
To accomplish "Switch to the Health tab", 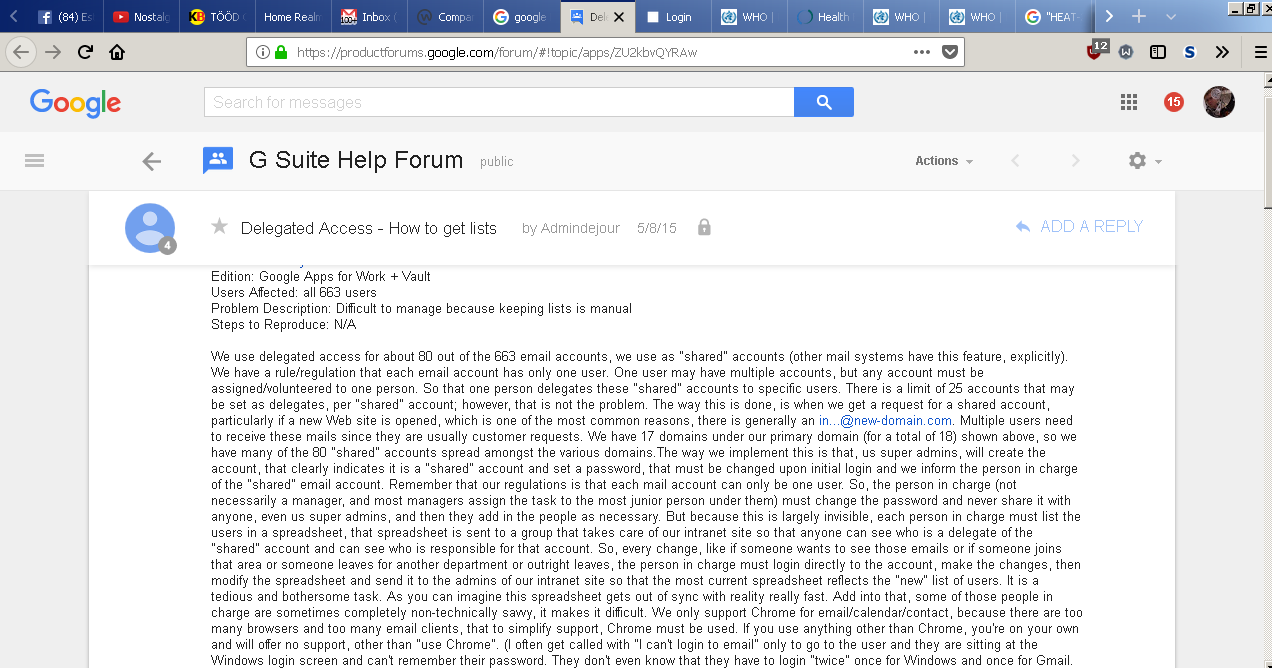I will [x=824, y=17].
